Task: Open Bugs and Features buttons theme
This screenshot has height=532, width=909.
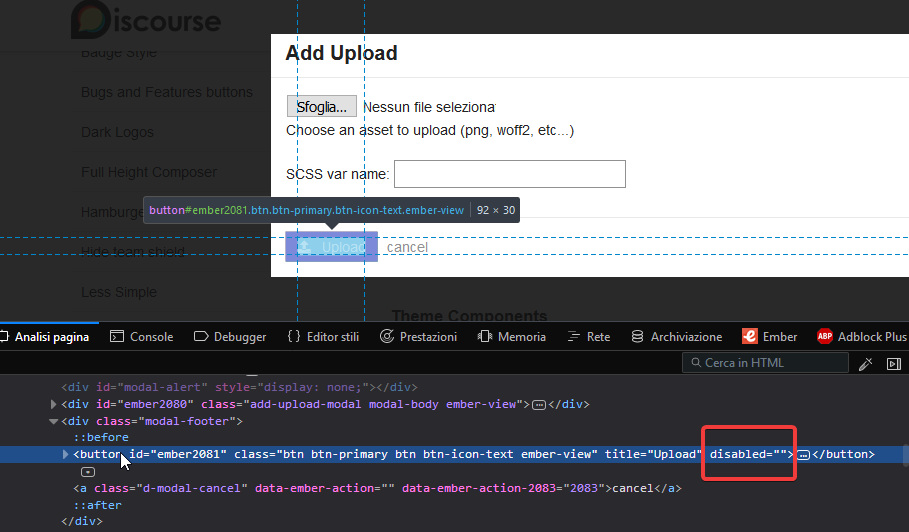Action: (167, 92)
